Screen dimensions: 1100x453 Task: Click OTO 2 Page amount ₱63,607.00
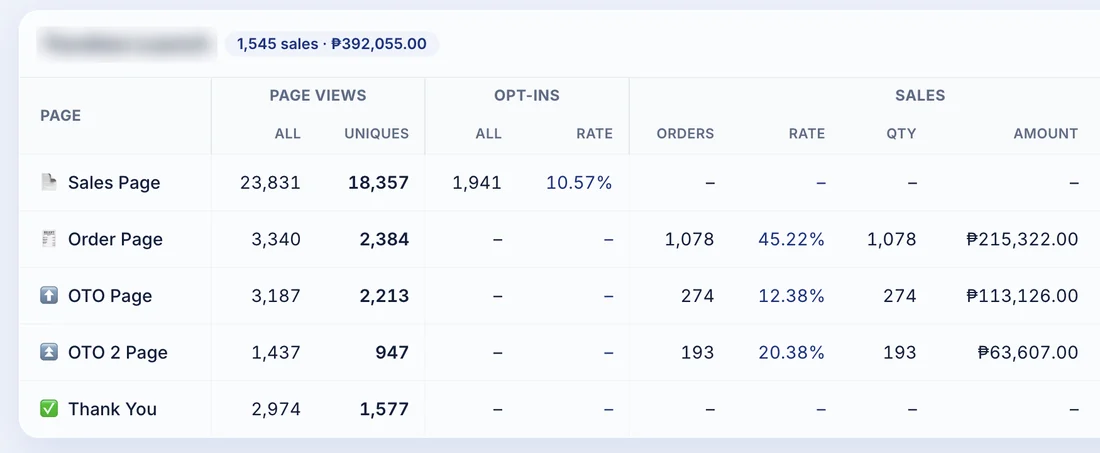click(x=1028, y=353)
